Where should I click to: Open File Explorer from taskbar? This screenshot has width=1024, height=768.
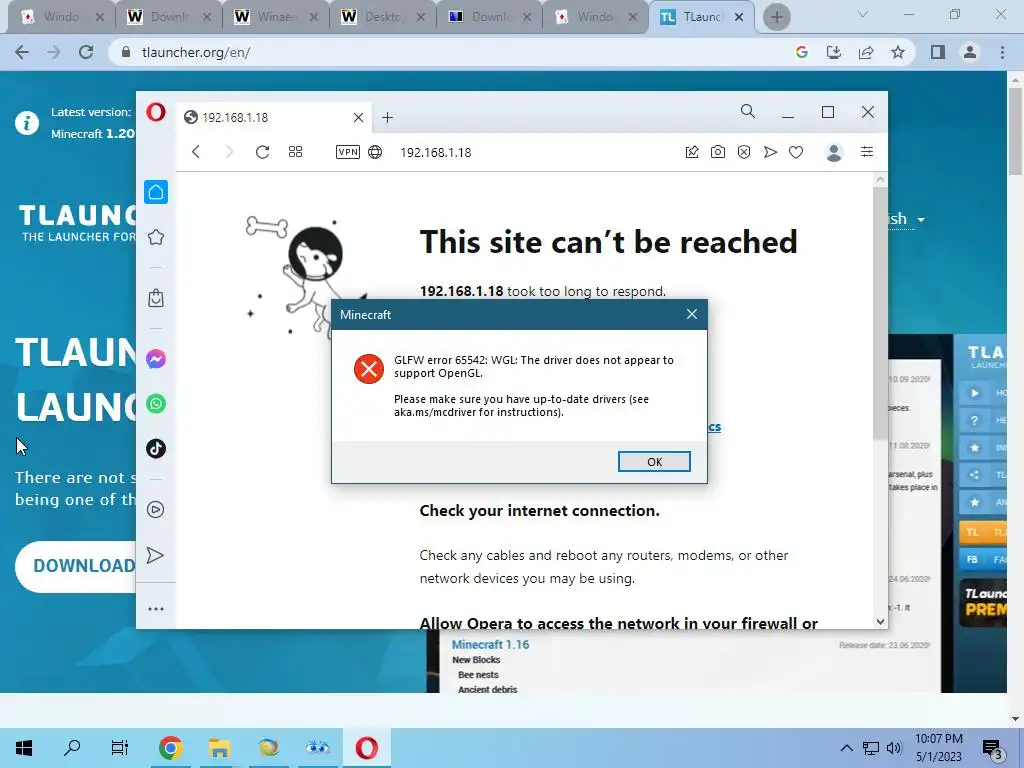tap(219, 748)
